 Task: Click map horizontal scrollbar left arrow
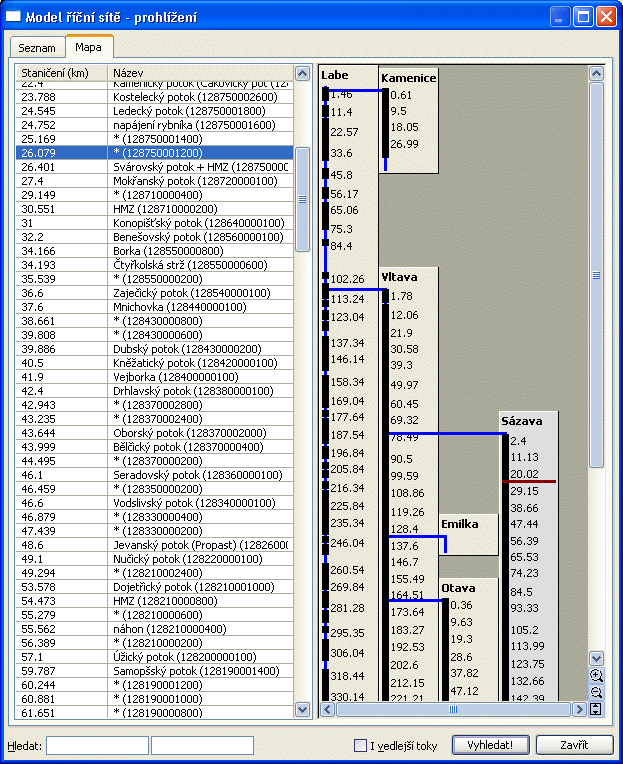coord(327,709)
